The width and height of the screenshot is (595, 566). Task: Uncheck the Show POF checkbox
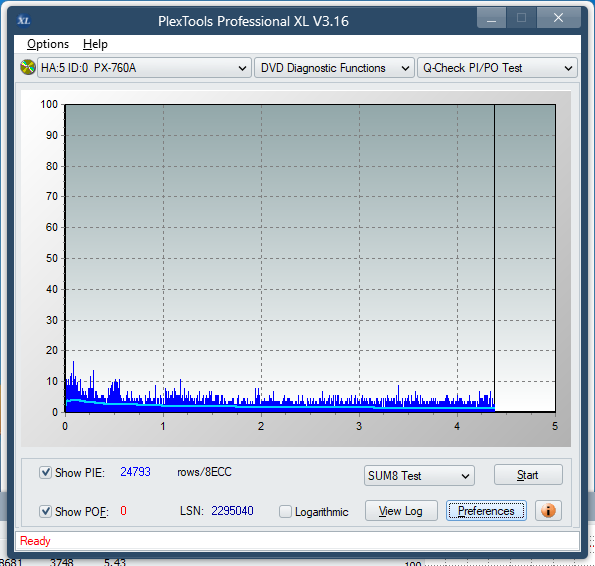click(45, 511)
